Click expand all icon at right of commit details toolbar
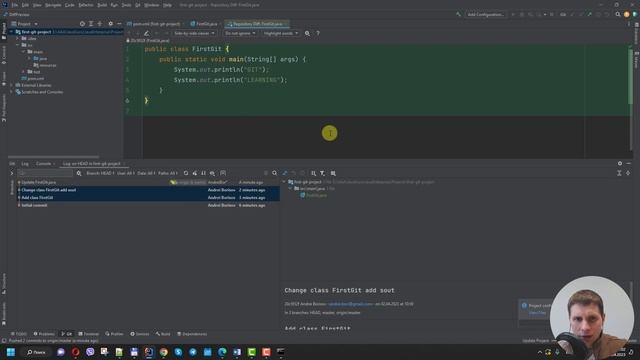This screenshot has height=360, width=640. coord(619,173)
